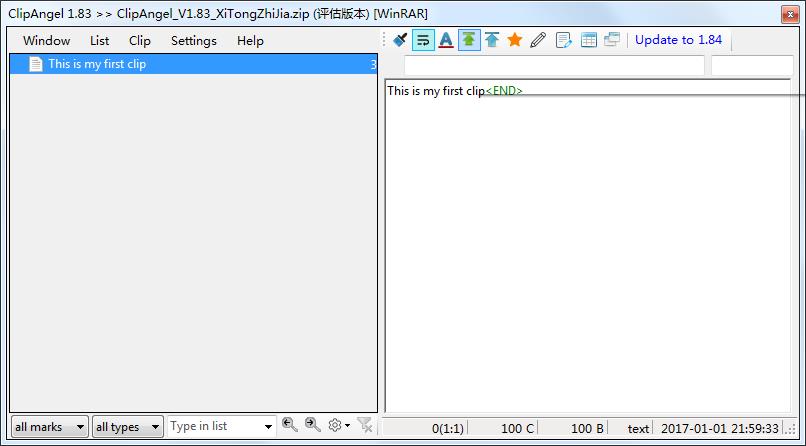Select the 'This is my first clip' list row

[x=193, y=64]
